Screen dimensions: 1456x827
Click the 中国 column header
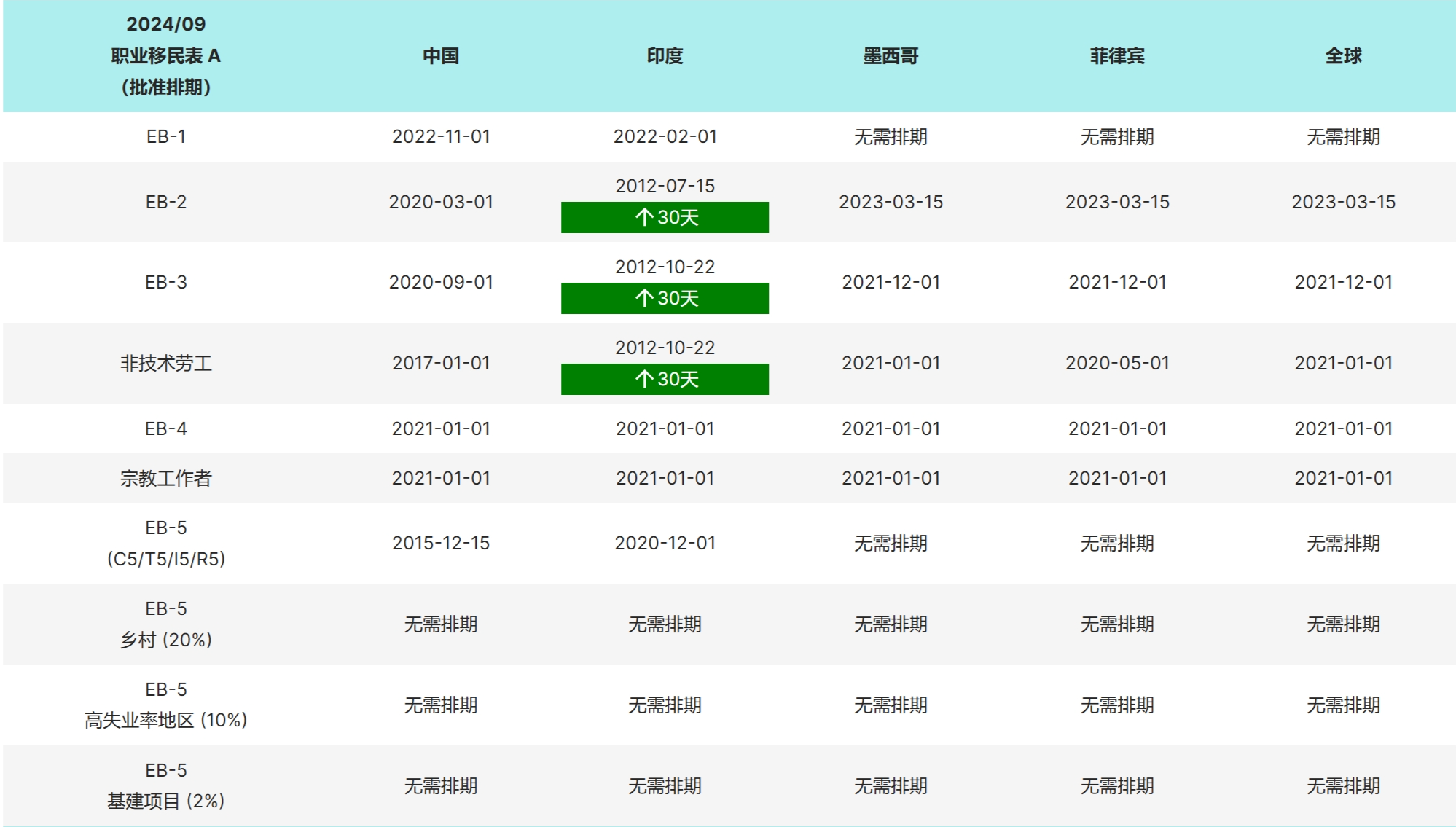click(x=441, y=56)
